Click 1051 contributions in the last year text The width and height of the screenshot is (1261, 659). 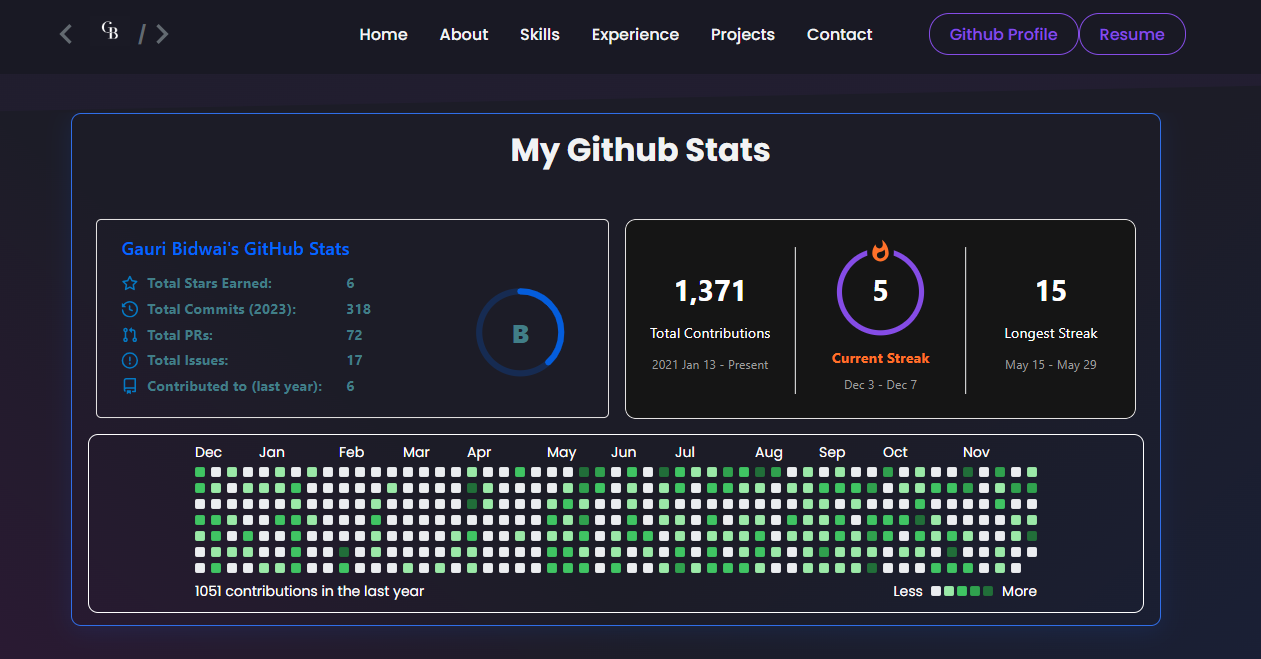click(310, 591)
